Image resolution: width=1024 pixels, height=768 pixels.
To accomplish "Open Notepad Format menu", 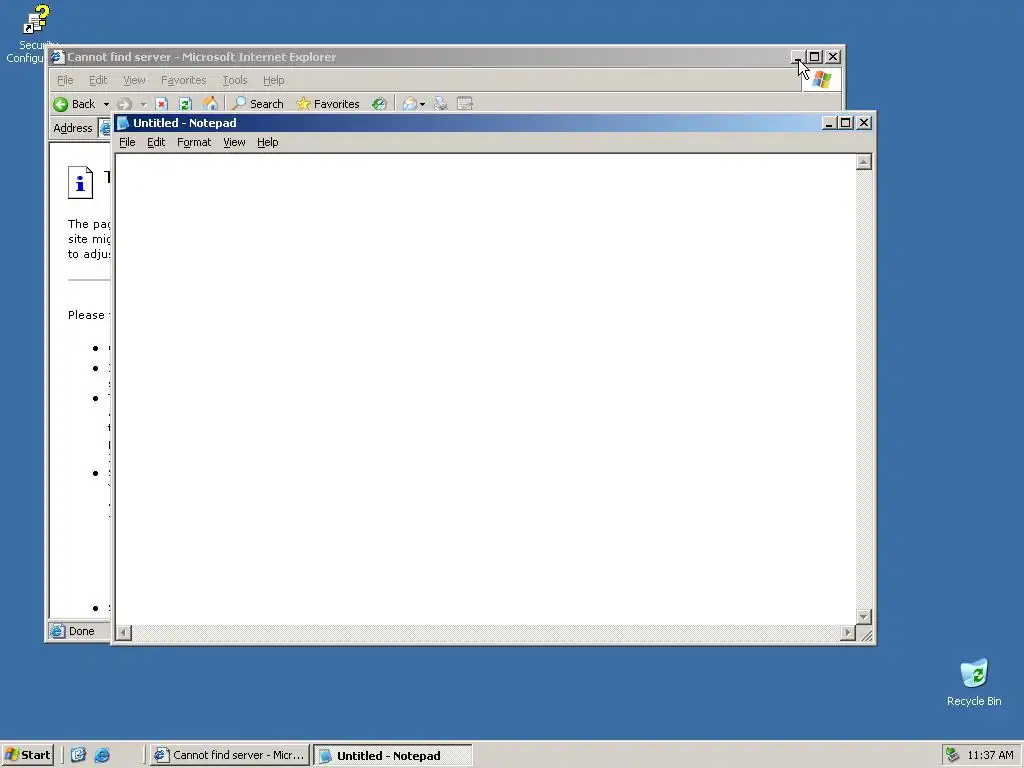I will pyautogui.click(x=194, y=142).
